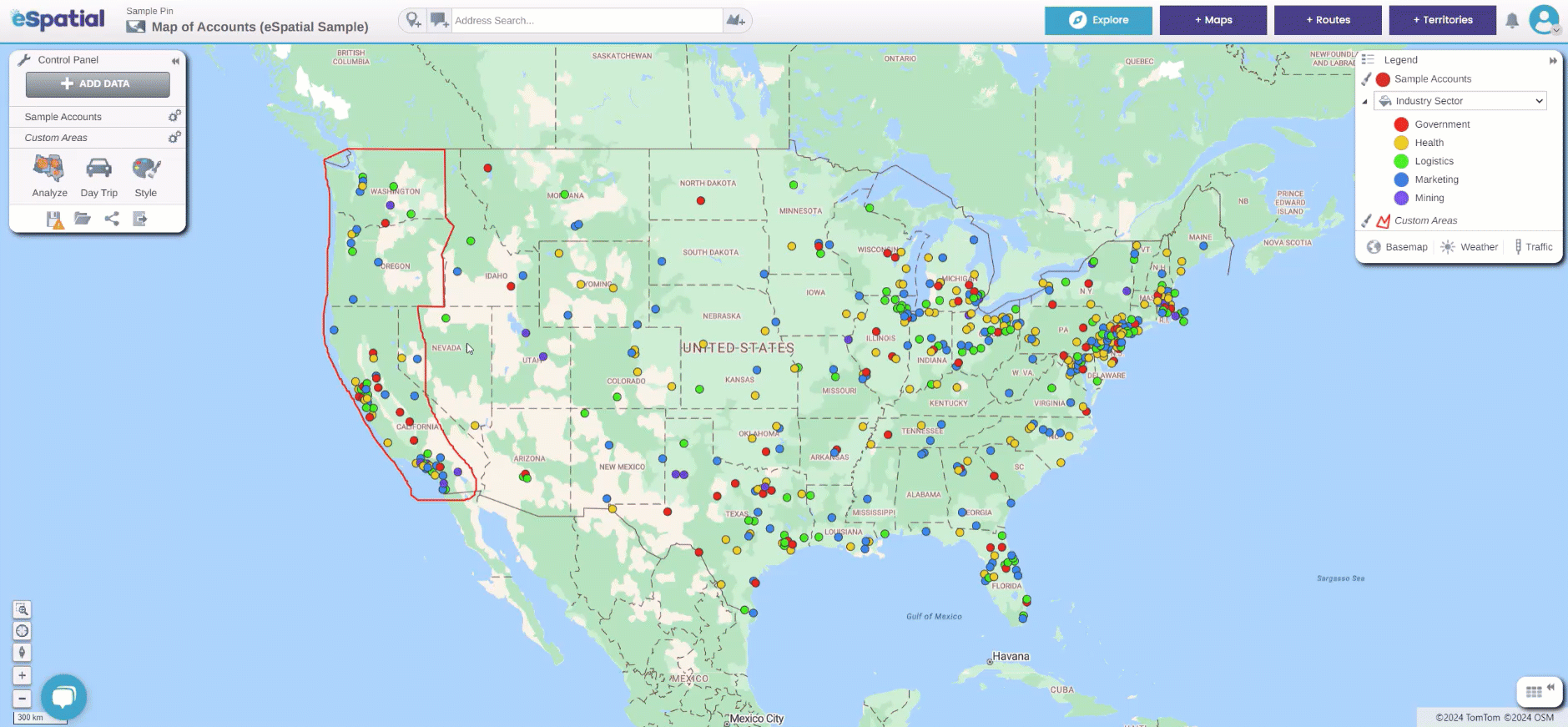Click the Marketing blue color swatch
Viewport: 1568px width, 727px height.
tap(1401, 179)
